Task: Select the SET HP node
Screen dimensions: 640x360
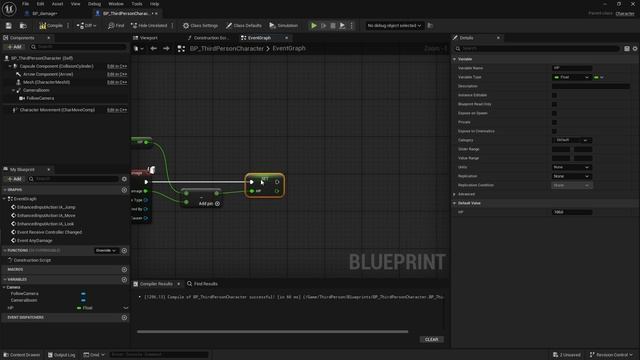Action: [x=264, y=186]
